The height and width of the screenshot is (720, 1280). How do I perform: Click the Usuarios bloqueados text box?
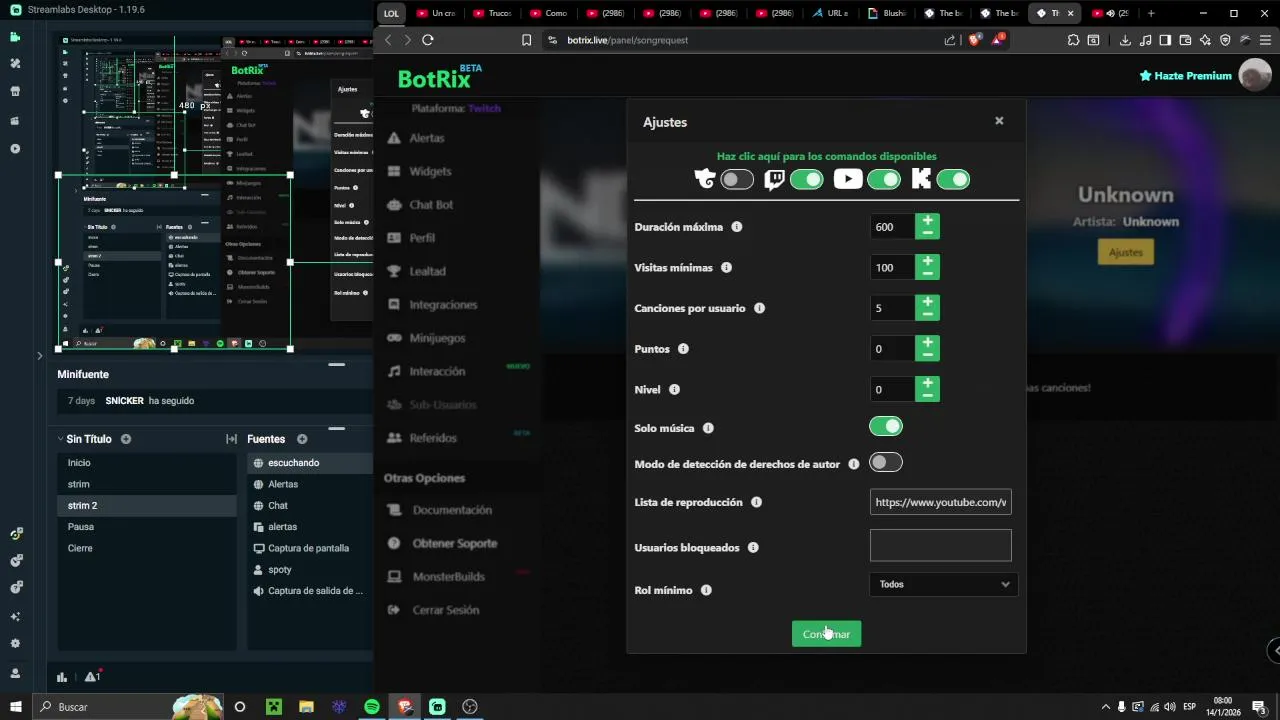(941, 546)
